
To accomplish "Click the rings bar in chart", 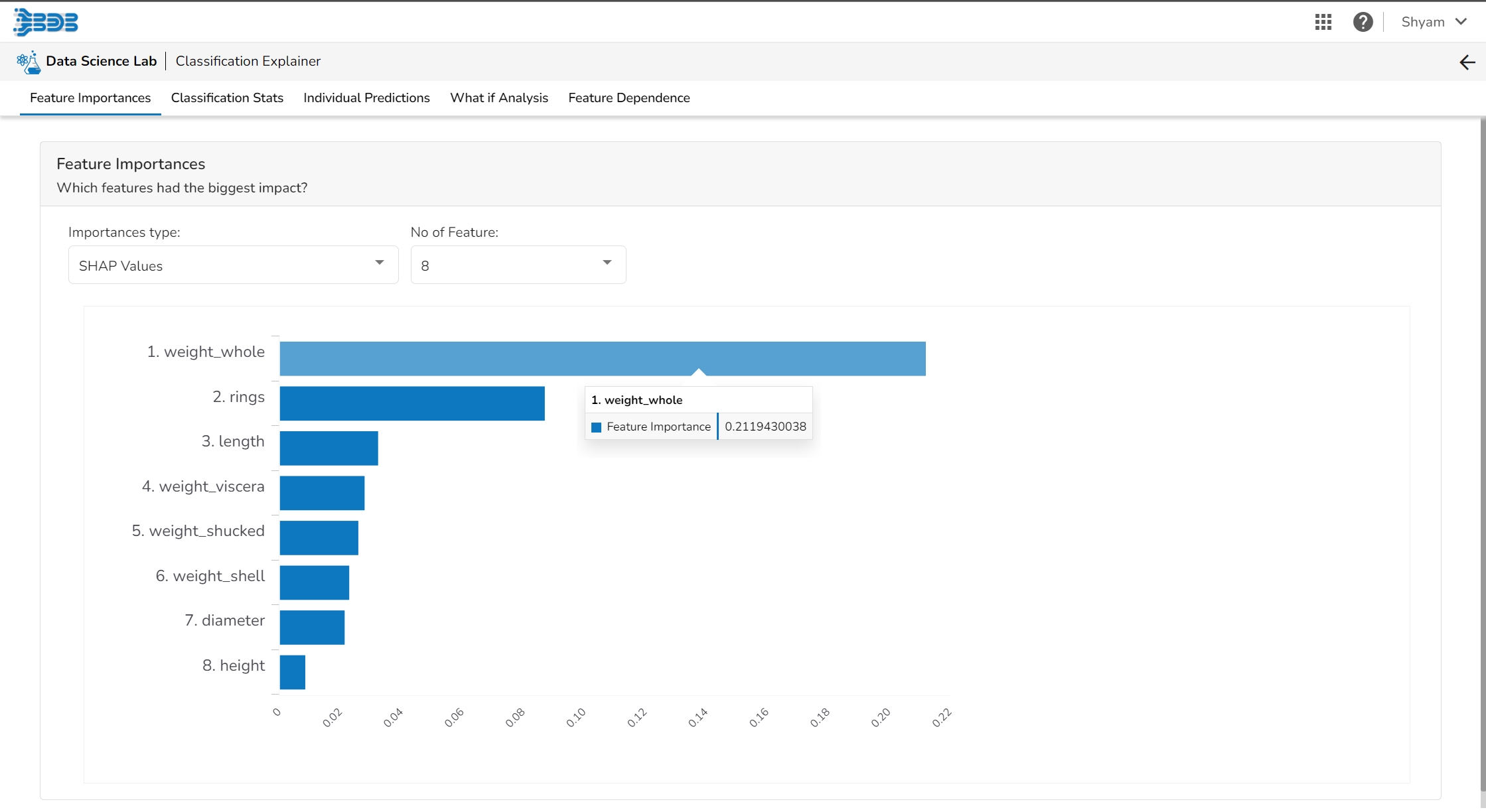I will pos(411,403).
